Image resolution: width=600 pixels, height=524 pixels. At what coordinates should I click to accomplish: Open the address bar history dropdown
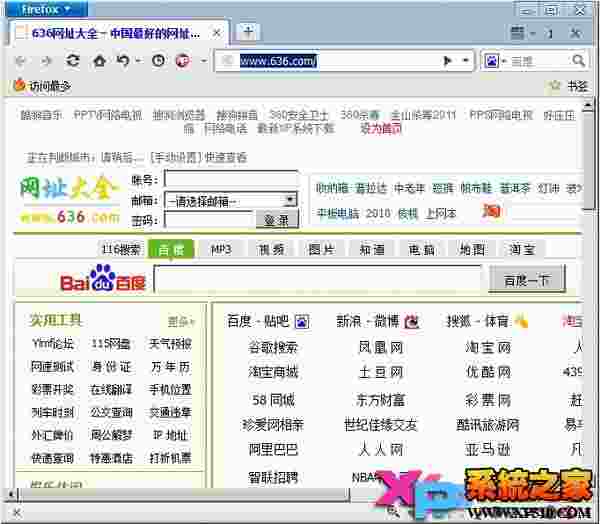(465, 60)
